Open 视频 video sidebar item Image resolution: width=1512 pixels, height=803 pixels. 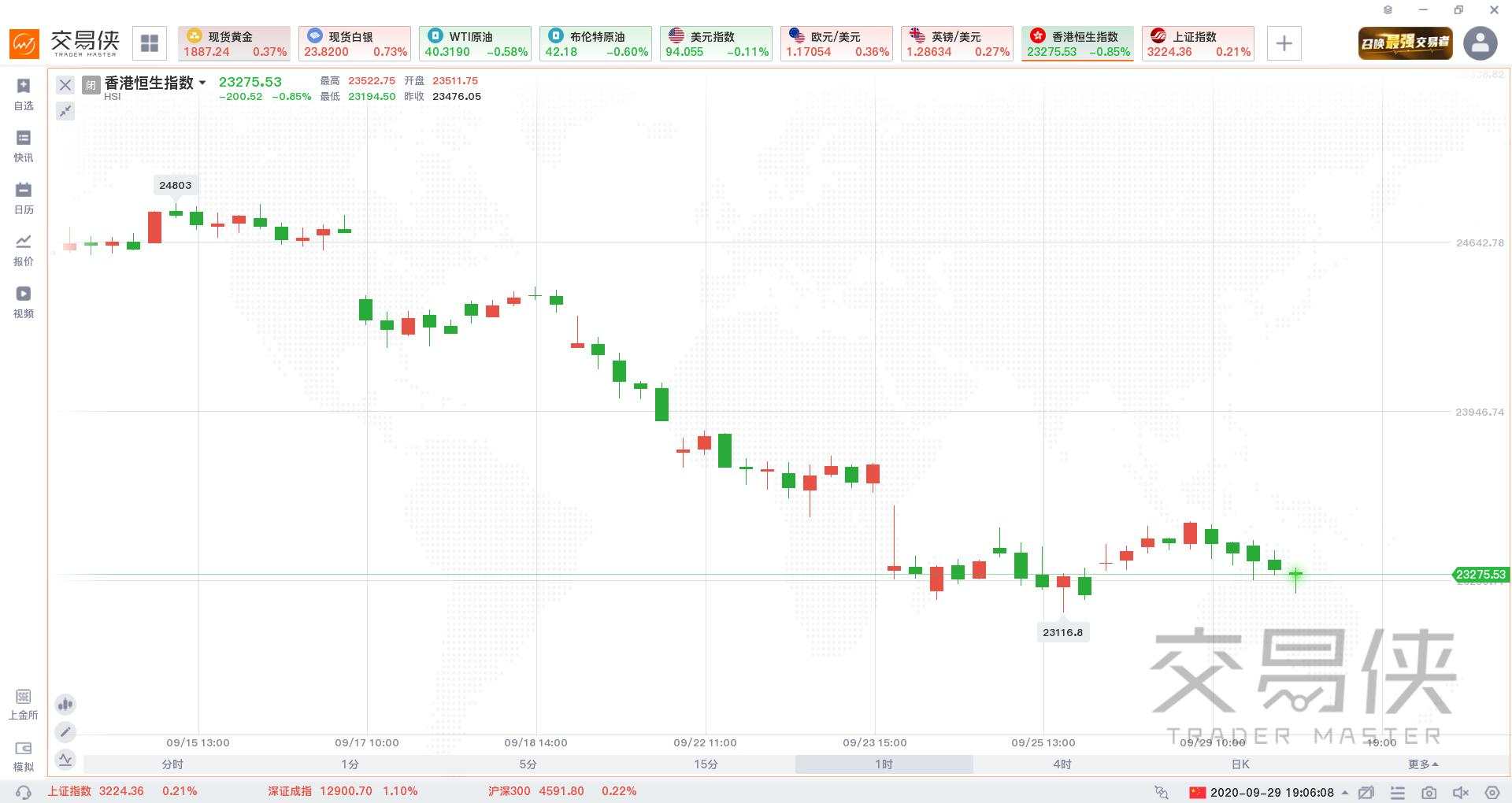tap(24, 302)
